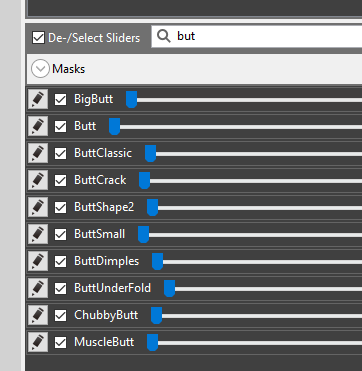Image resolution: width=362 pixels, height=371 pixels.
Task: Click the pencil icon next to ButtDimples
Action: coord(38,261)
